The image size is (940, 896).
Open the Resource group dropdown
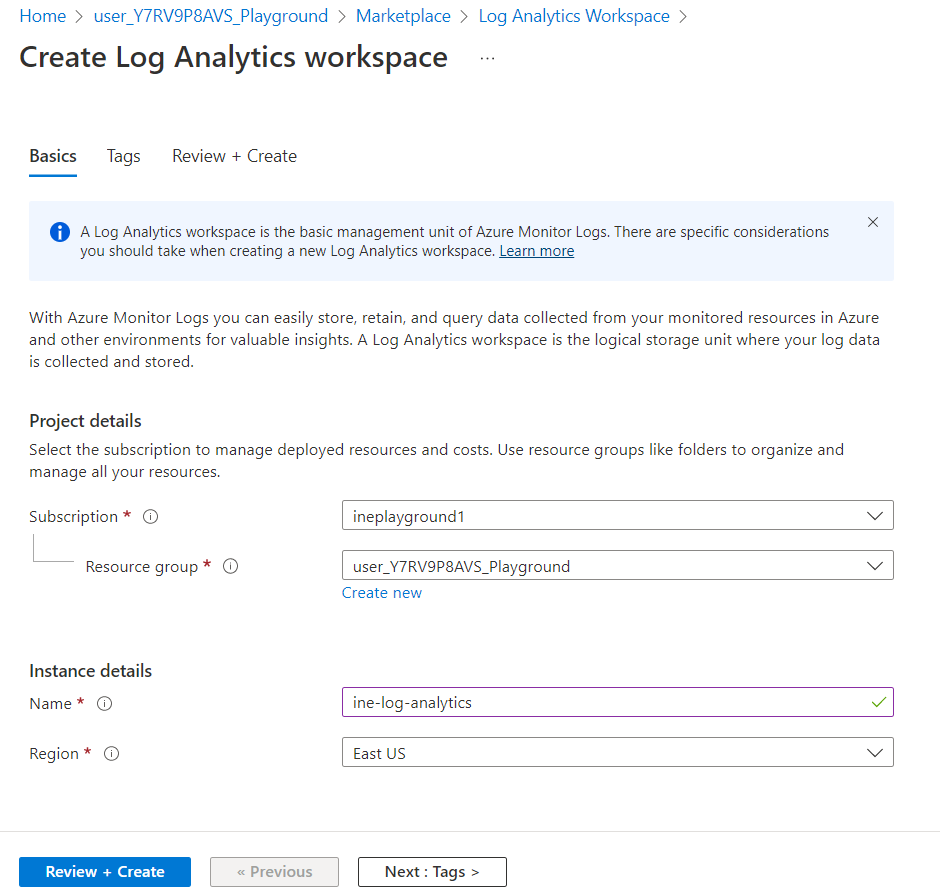pos(617,566)
